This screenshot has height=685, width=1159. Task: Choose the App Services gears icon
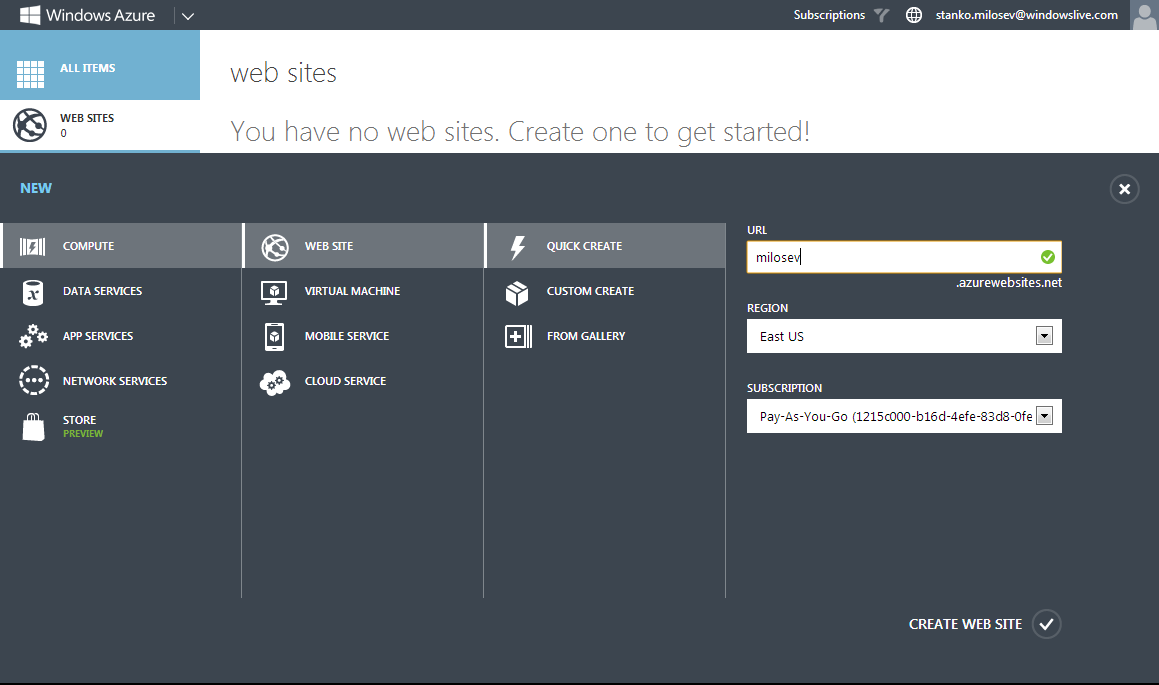pos(33,336)
